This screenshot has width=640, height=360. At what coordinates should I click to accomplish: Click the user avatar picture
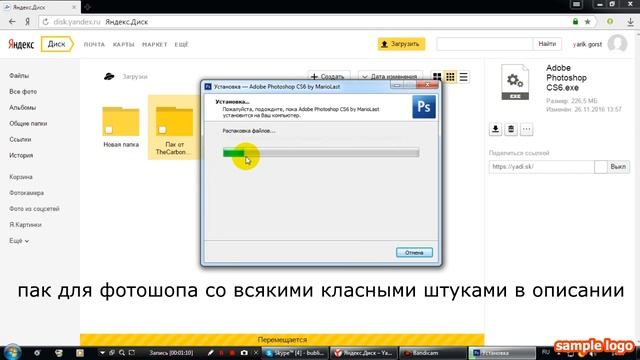coord(617,43)
